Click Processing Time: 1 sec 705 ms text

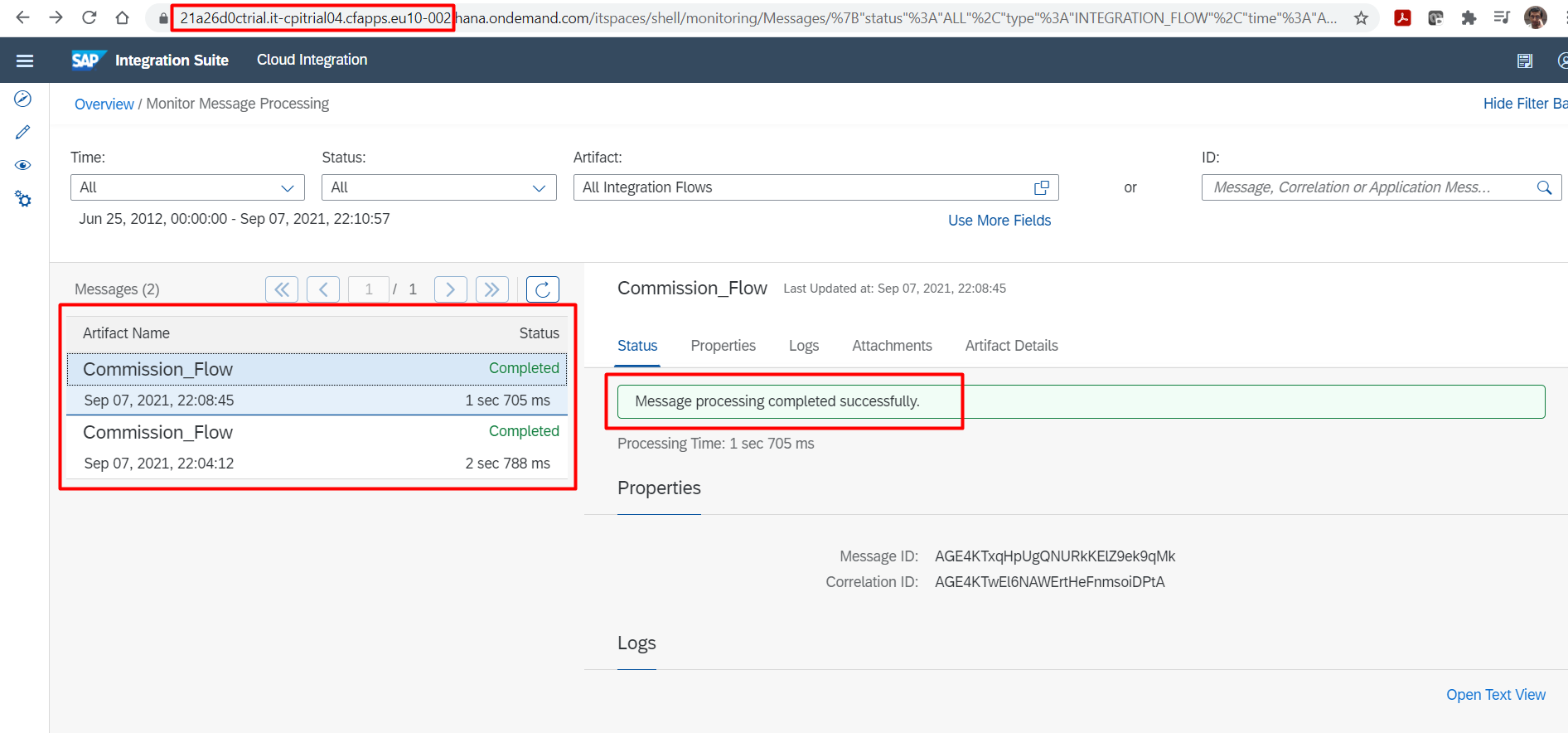[716, 444]
